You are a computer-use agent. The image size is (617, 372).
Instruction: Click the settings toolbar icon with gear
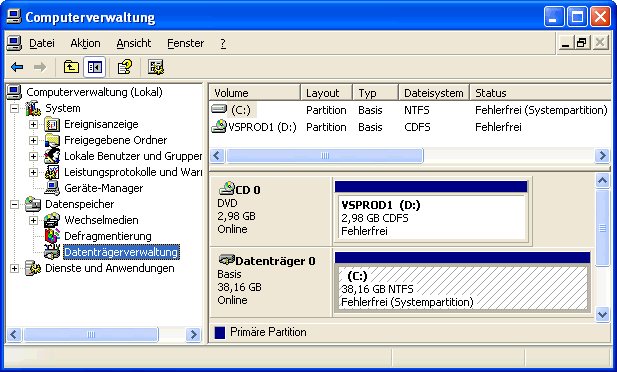tap(155, 67)
